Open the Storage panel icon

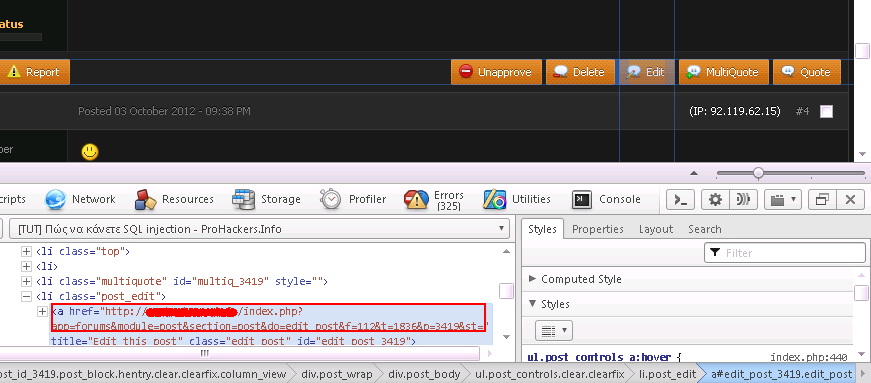click(x=243, y=199)
